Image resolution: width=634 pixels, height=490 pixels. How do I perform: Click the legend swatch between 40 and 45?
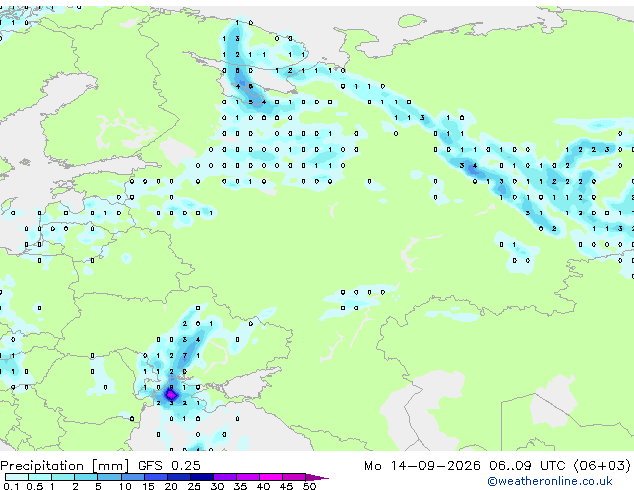[271, 477]
